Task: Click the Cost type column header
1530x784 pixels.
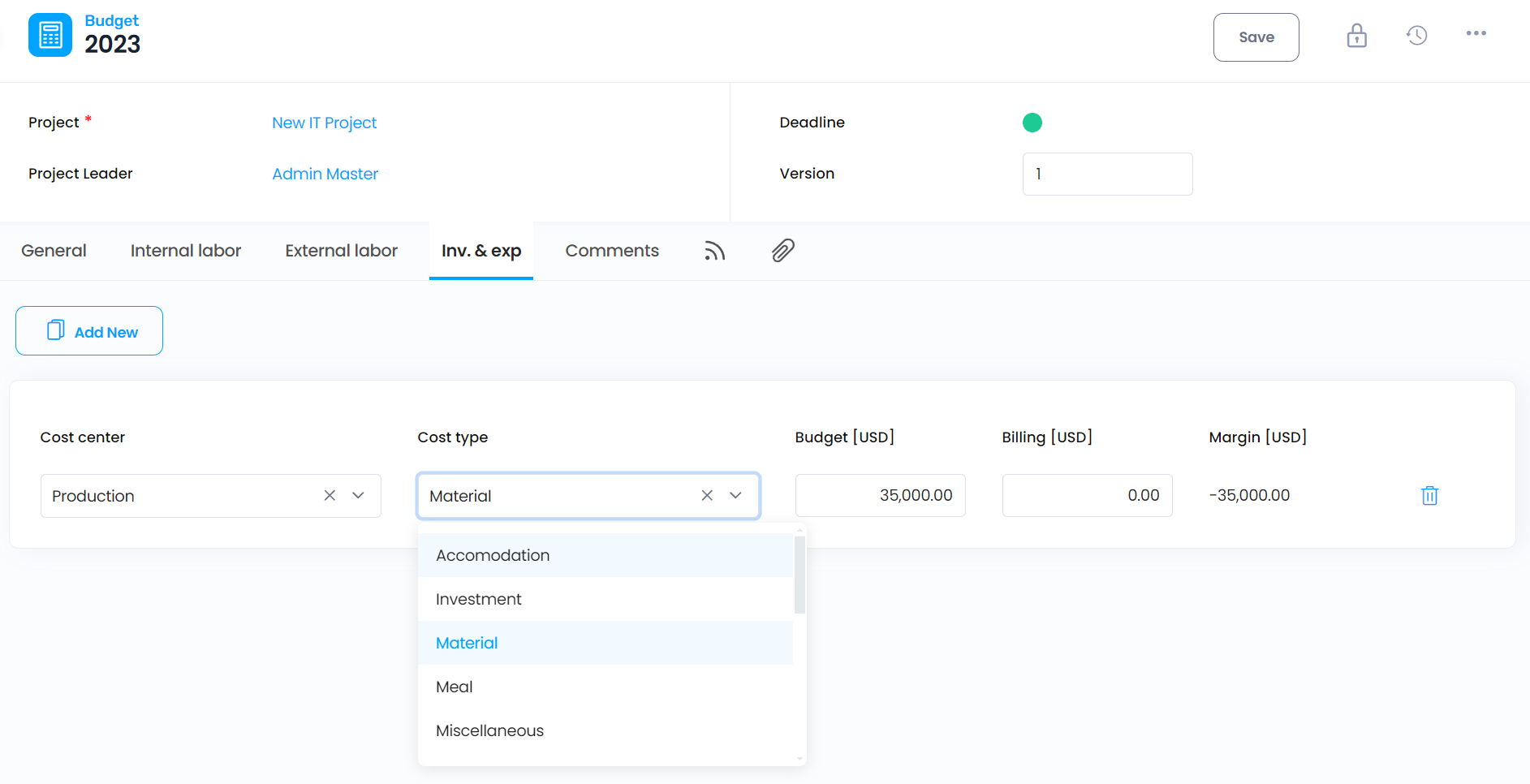Action: [453, 437]
